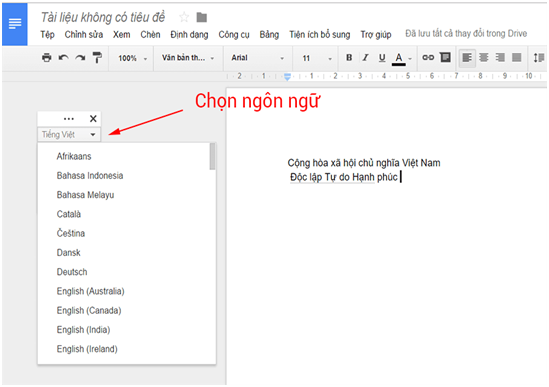Open the Chèn menu
Image resolution: width=549 pixels, height=387 pixels.
(150, 35)
